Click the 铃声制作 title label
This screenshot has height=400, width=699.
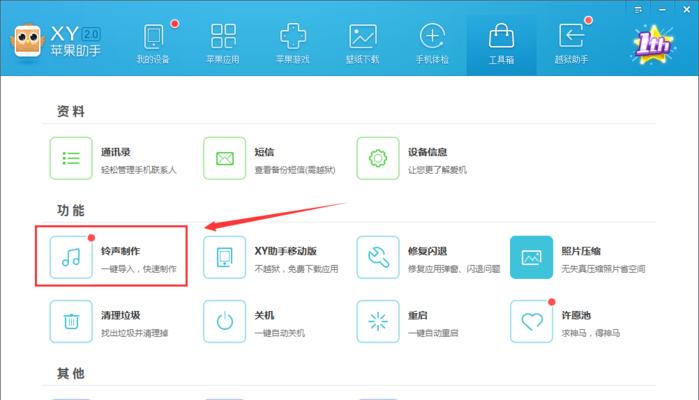pos(120,251)
